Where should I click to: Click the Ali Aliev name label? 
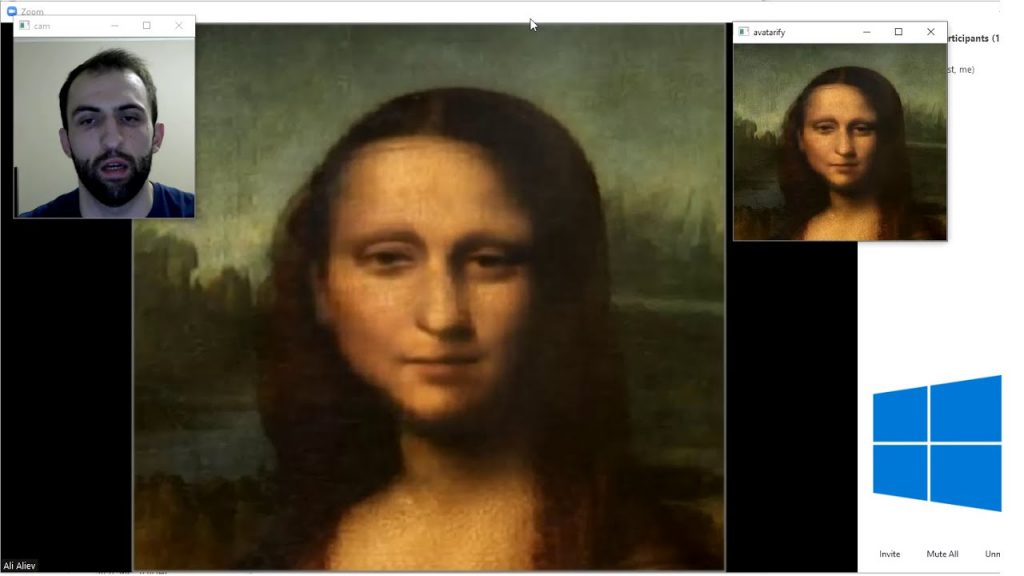19,566
